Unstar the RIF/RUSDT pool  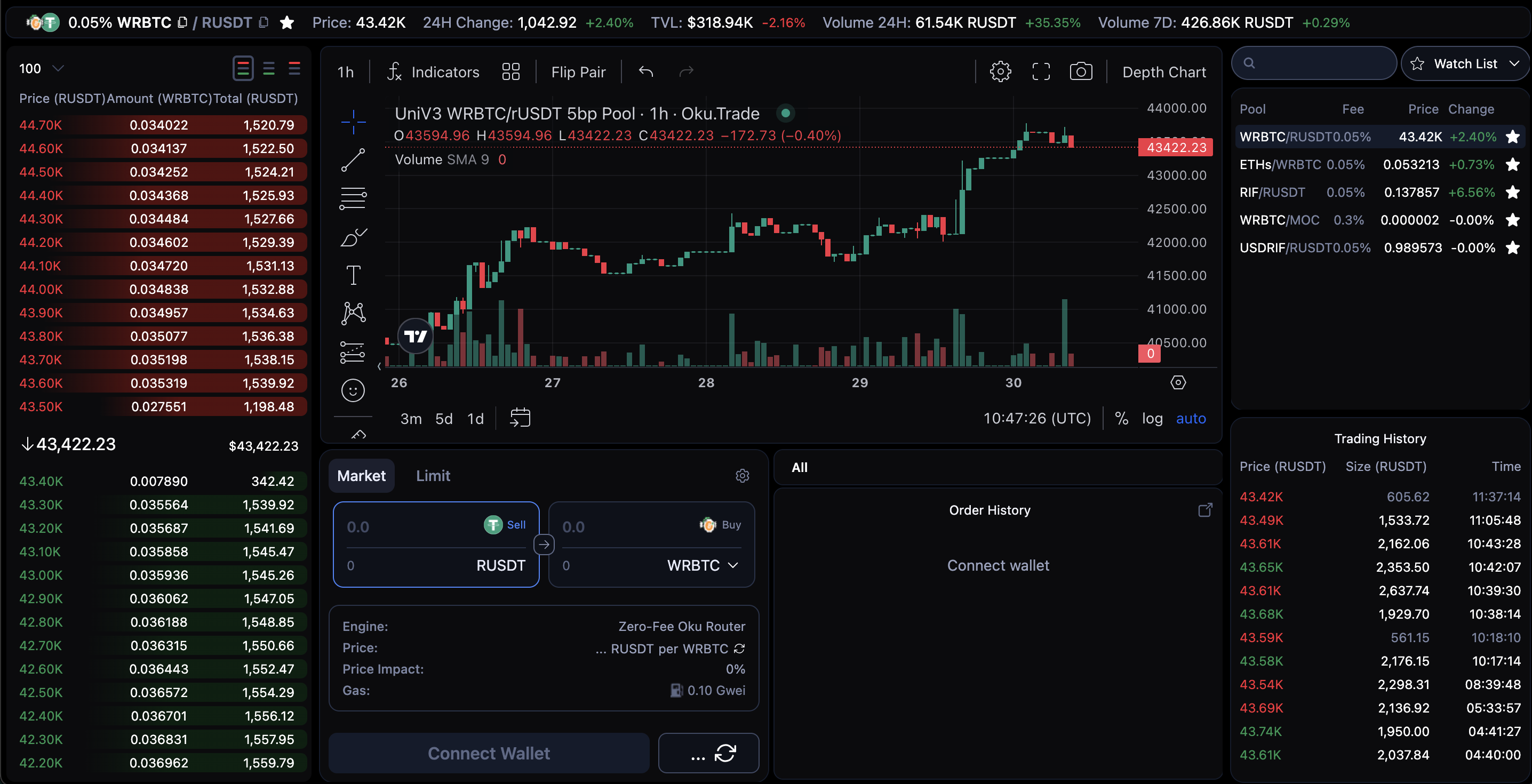[x=1512, y=192]
